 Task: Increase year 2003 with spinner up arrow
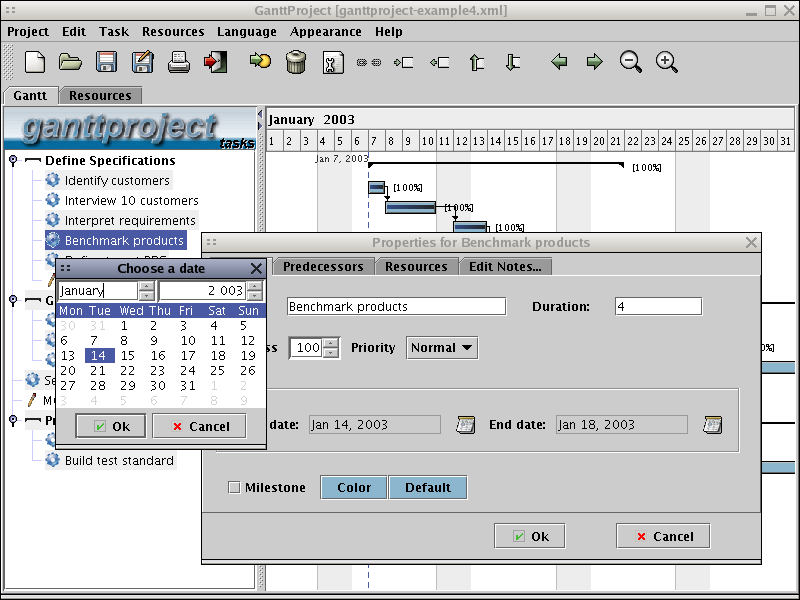(x=255, y=286)
